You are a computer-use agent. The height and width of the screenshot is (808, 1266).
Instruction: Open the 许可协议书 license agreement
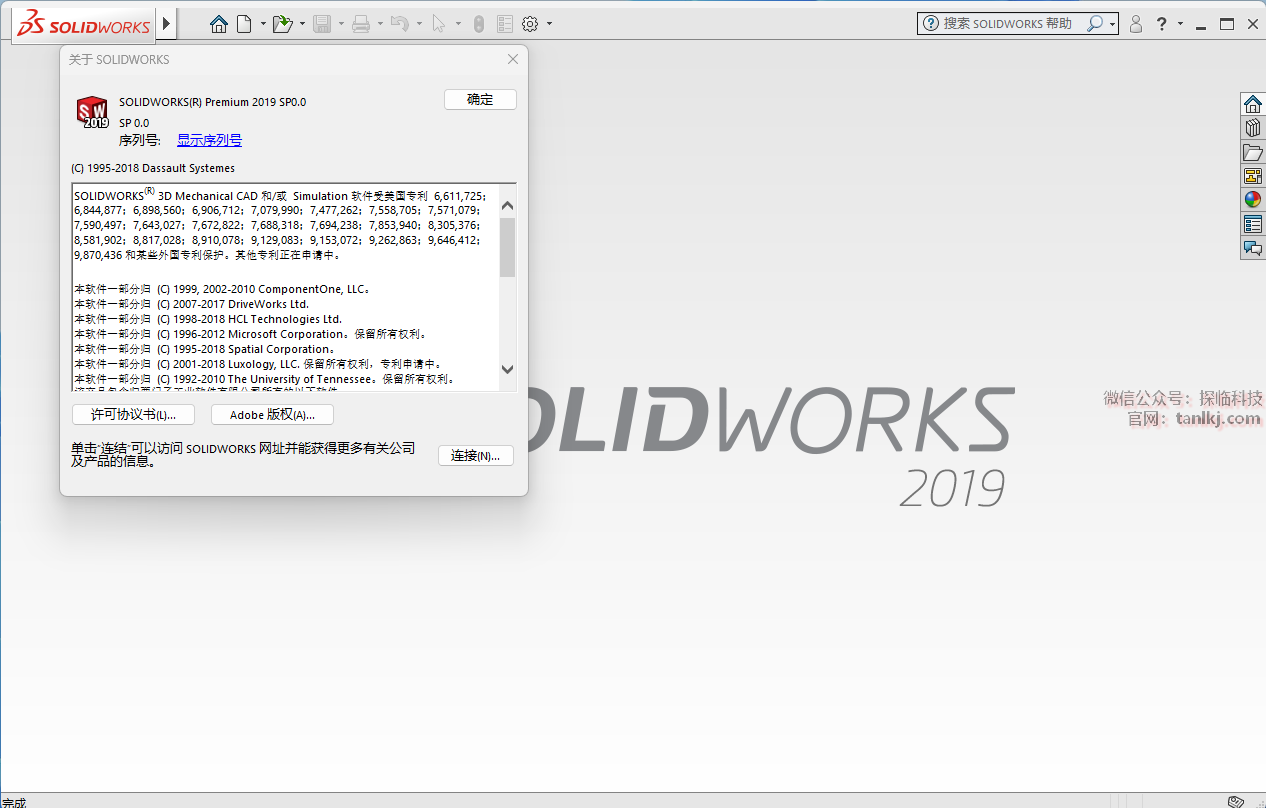[x=134, y=415]
